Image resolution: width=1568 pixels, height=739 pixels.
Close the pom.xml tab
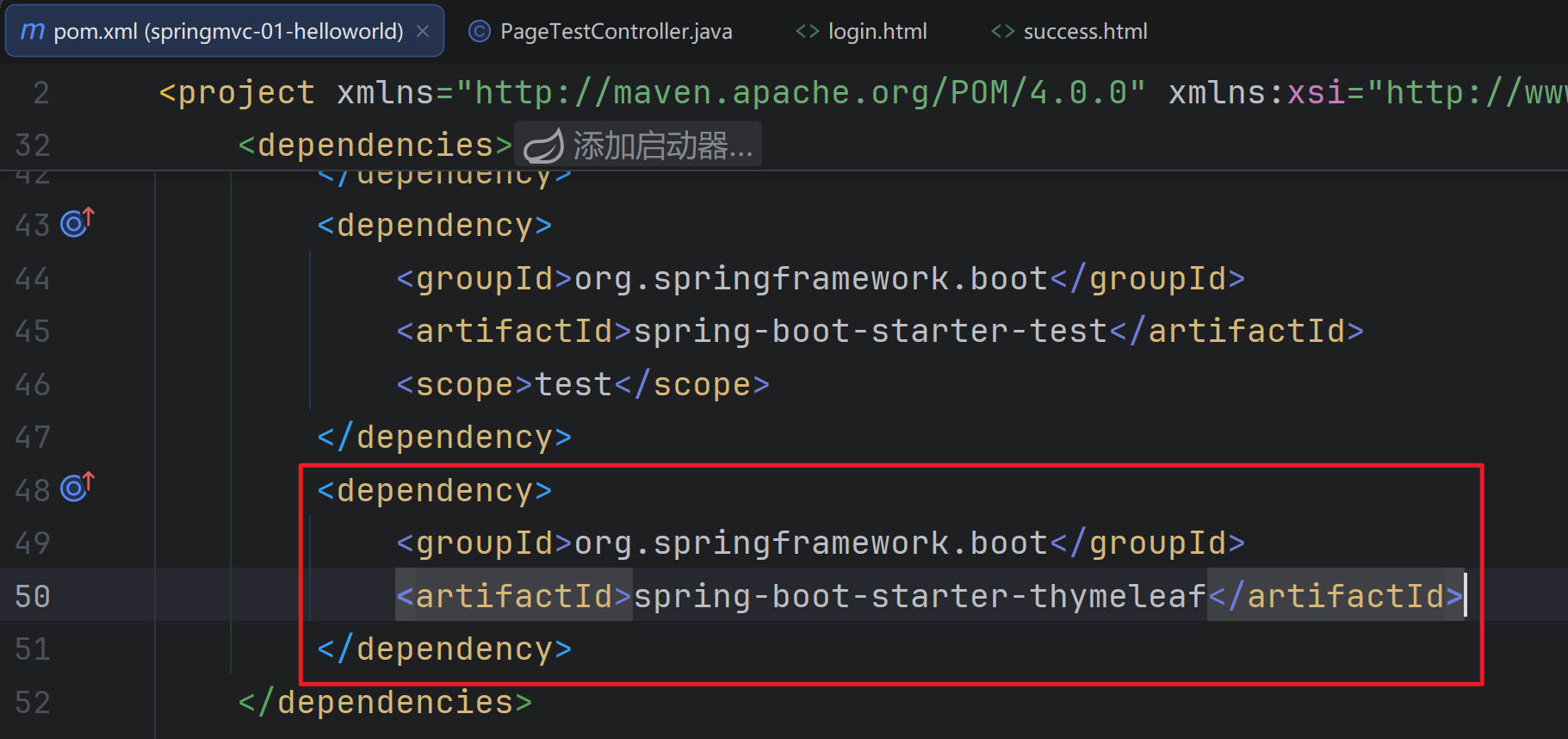tap(423, 31)
